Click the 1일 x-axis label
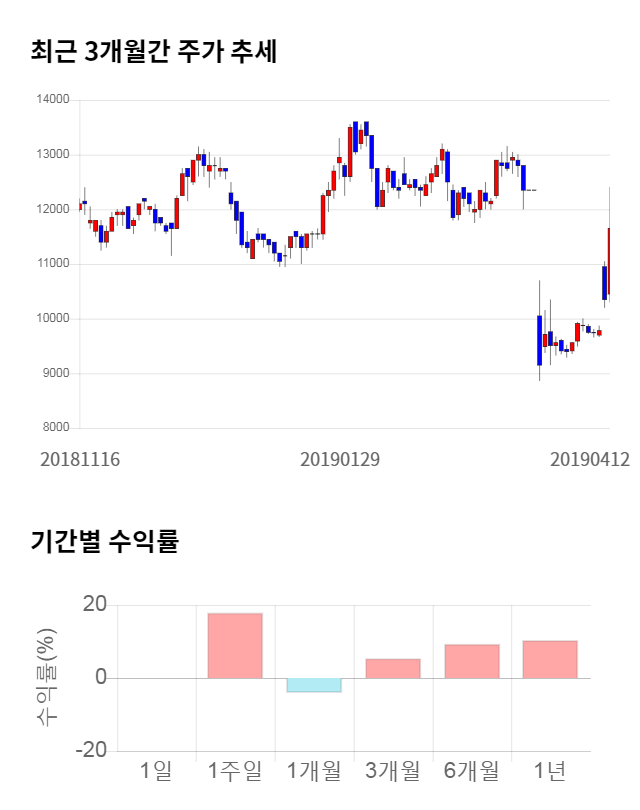The width and height of the screenshot is (640, 810). point(156,771)
